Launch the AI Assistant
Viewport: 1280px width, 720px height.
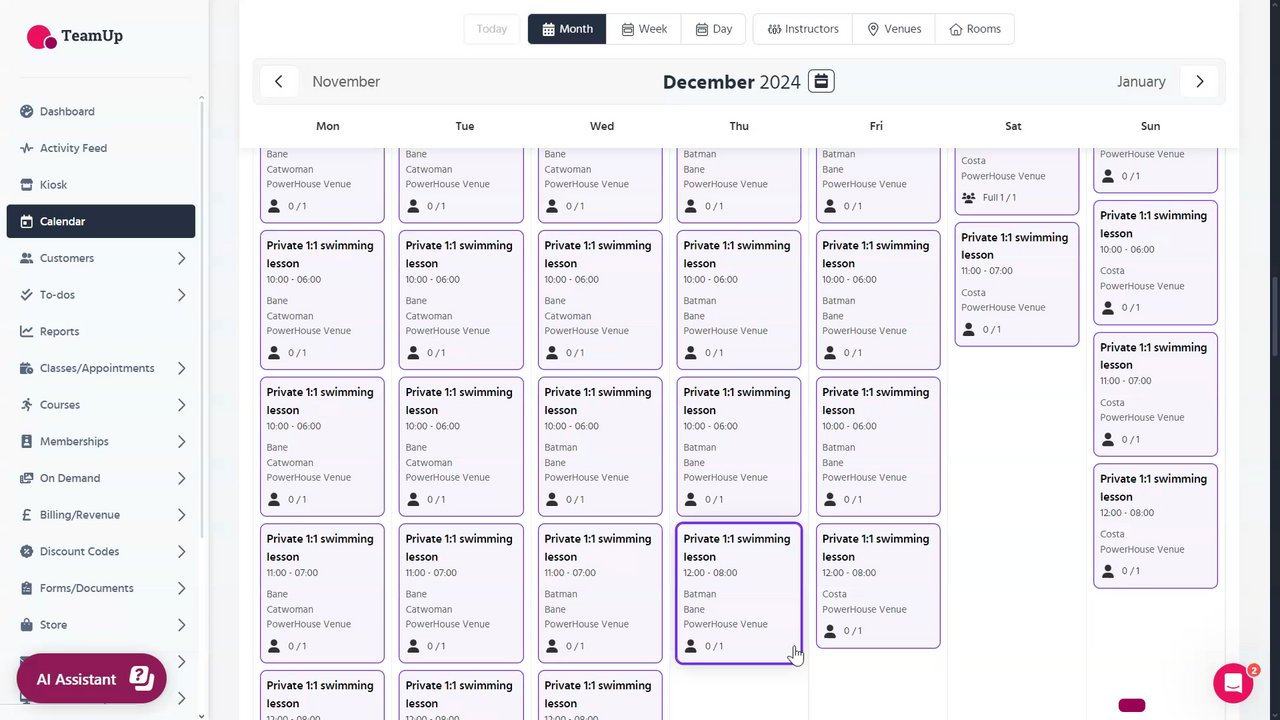92,679
